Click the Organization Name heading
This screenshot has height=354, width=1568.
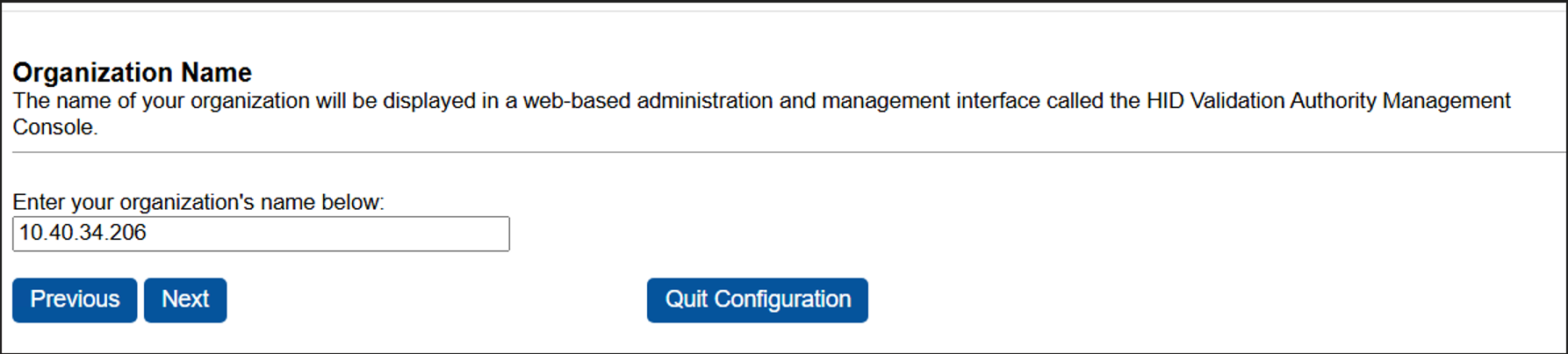tap(132, 72)
